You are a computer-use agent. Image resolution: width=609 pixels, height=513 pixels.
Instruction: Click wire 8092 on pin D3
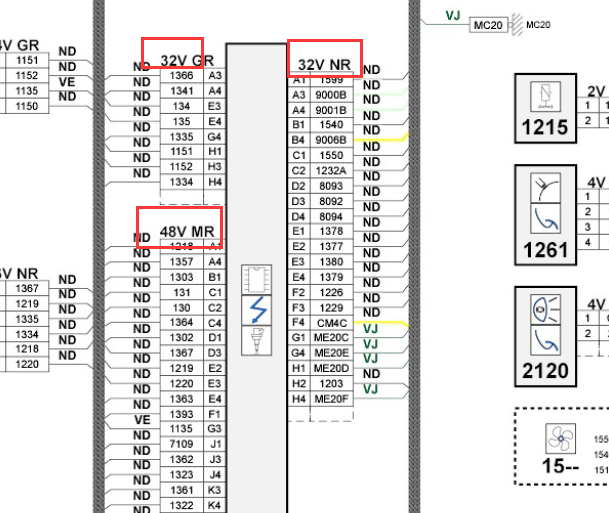pyautogui.click(x=331, y=202)
